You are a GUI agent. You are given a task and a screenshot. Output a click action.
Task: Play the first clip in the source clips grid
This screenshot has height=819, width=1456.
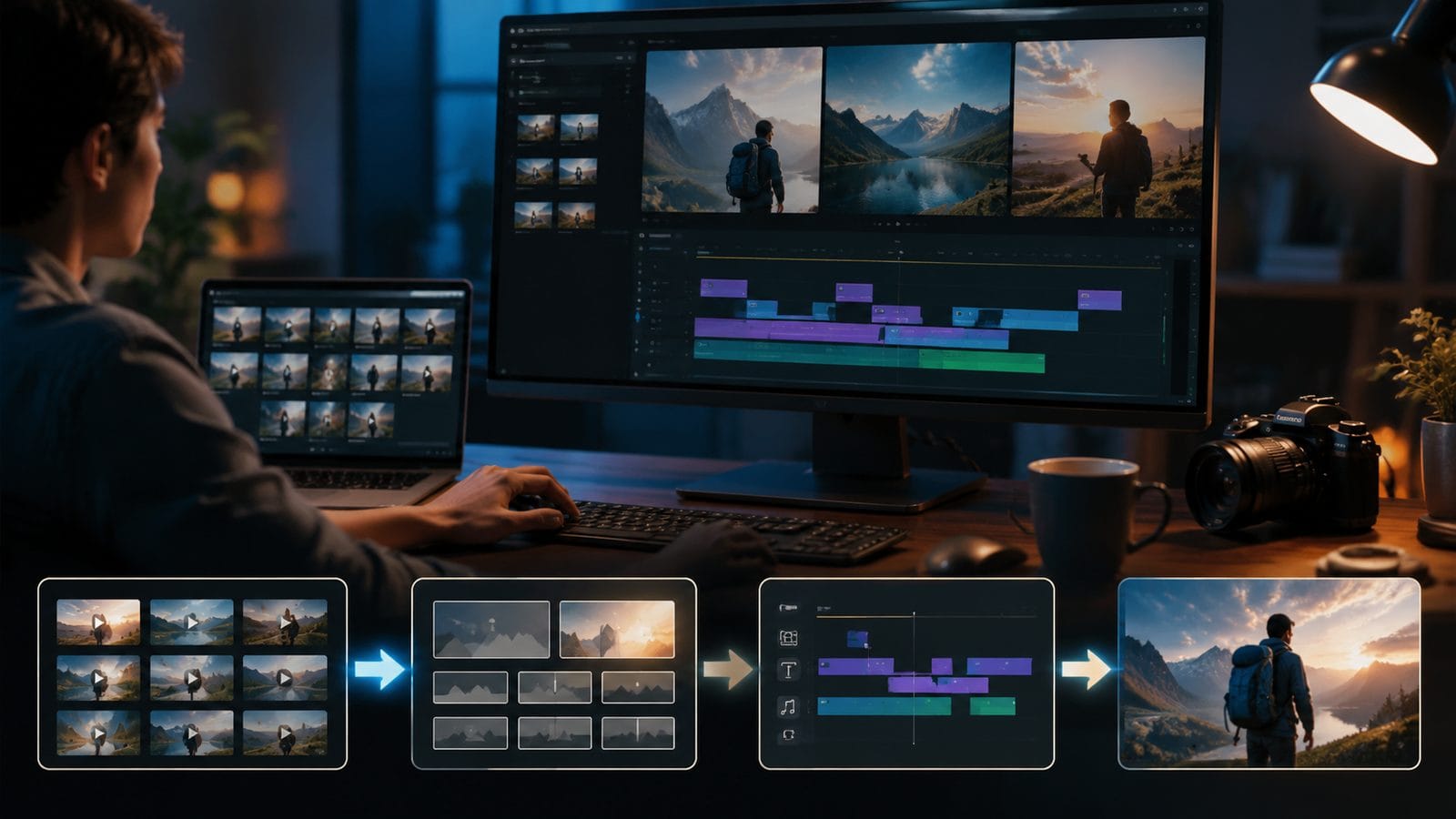(98, 622)
